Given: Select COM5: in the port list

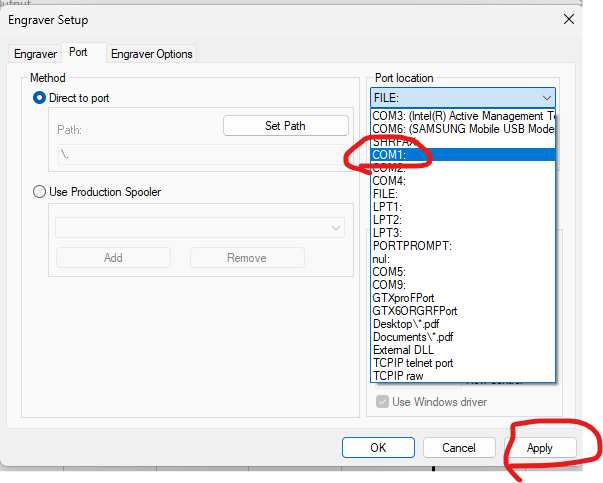Looking at the screenshot, I should click(463, 272).
